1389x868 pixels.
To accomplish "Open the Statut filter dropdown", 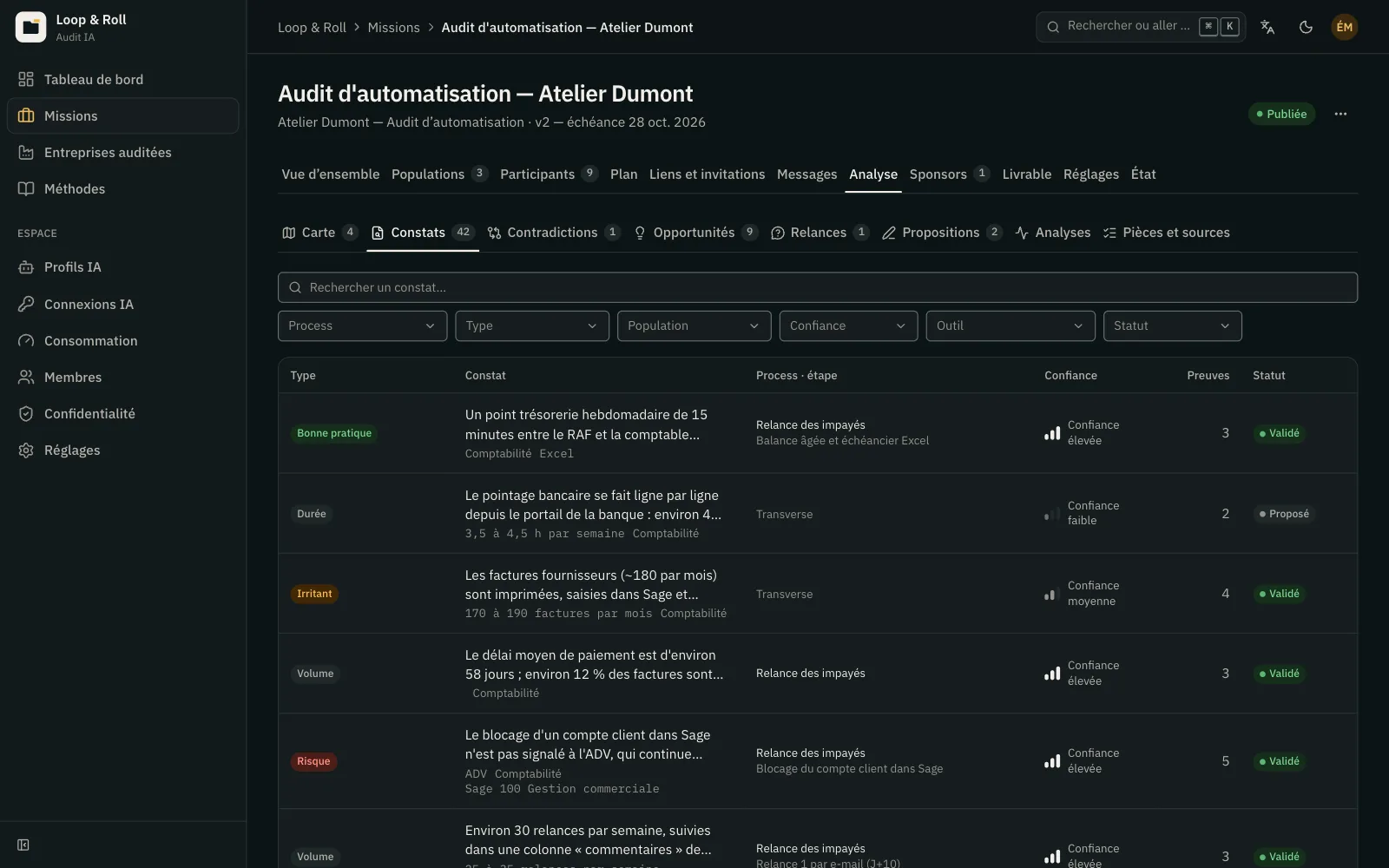I will click(1172, 325).
